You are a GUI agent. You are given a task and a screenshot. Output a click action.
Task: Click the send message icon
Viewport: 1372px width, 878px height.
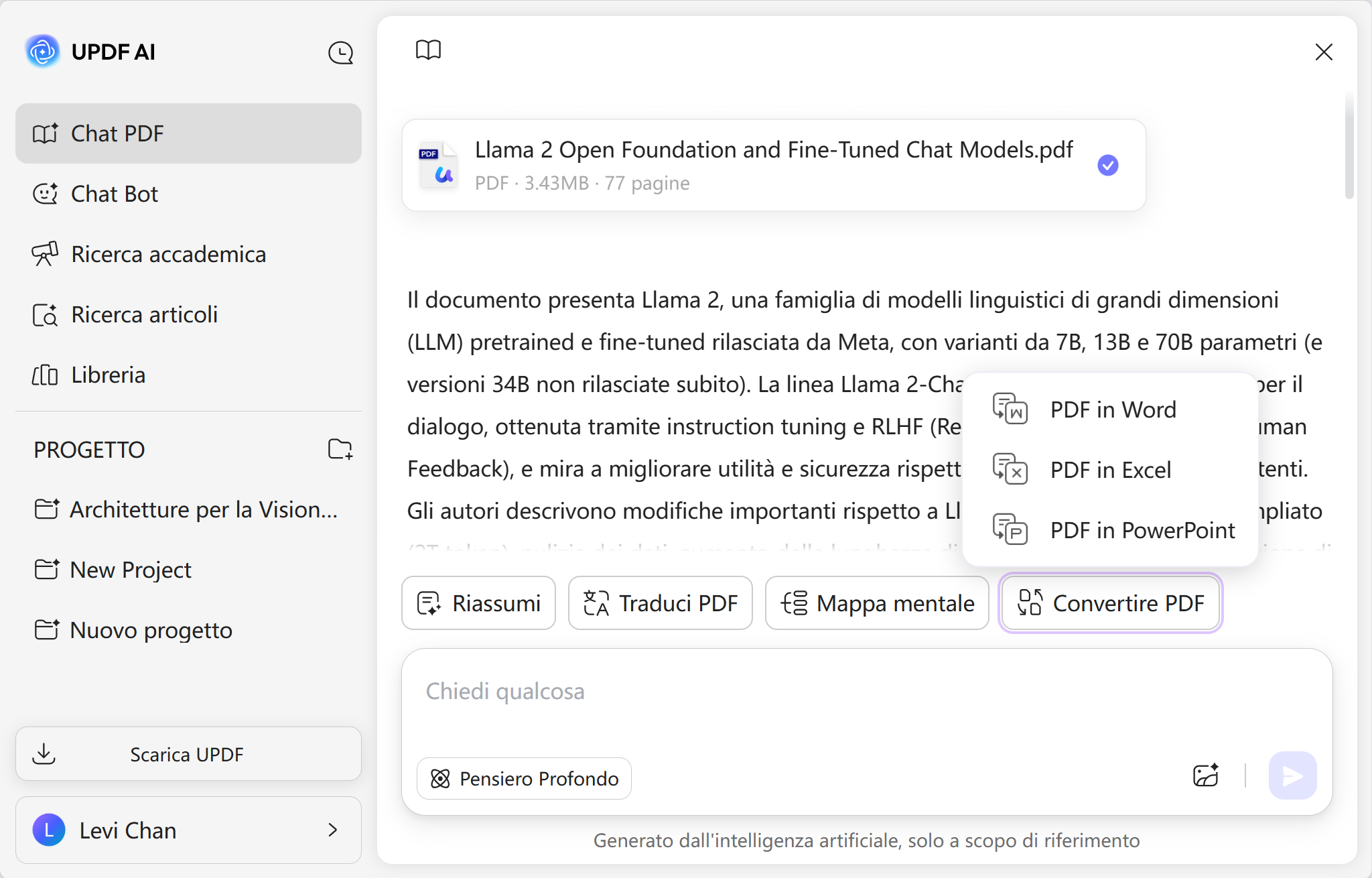pyautogui.click(x=1290, y=775)
